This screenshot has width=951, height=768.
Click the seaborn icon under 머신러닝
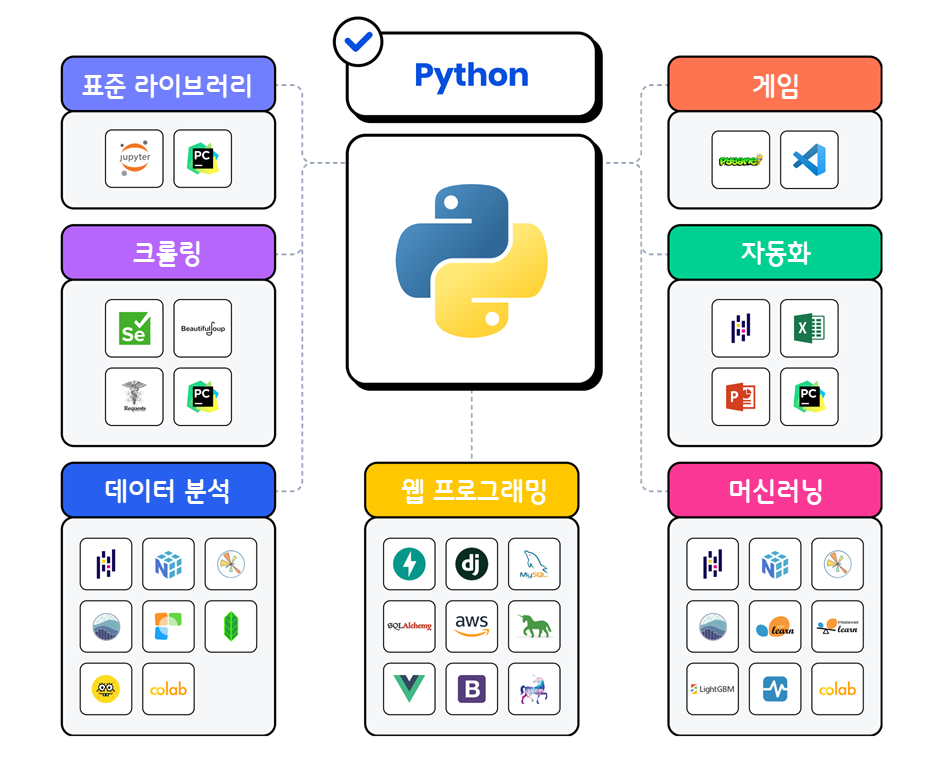[x=713, y=627]
